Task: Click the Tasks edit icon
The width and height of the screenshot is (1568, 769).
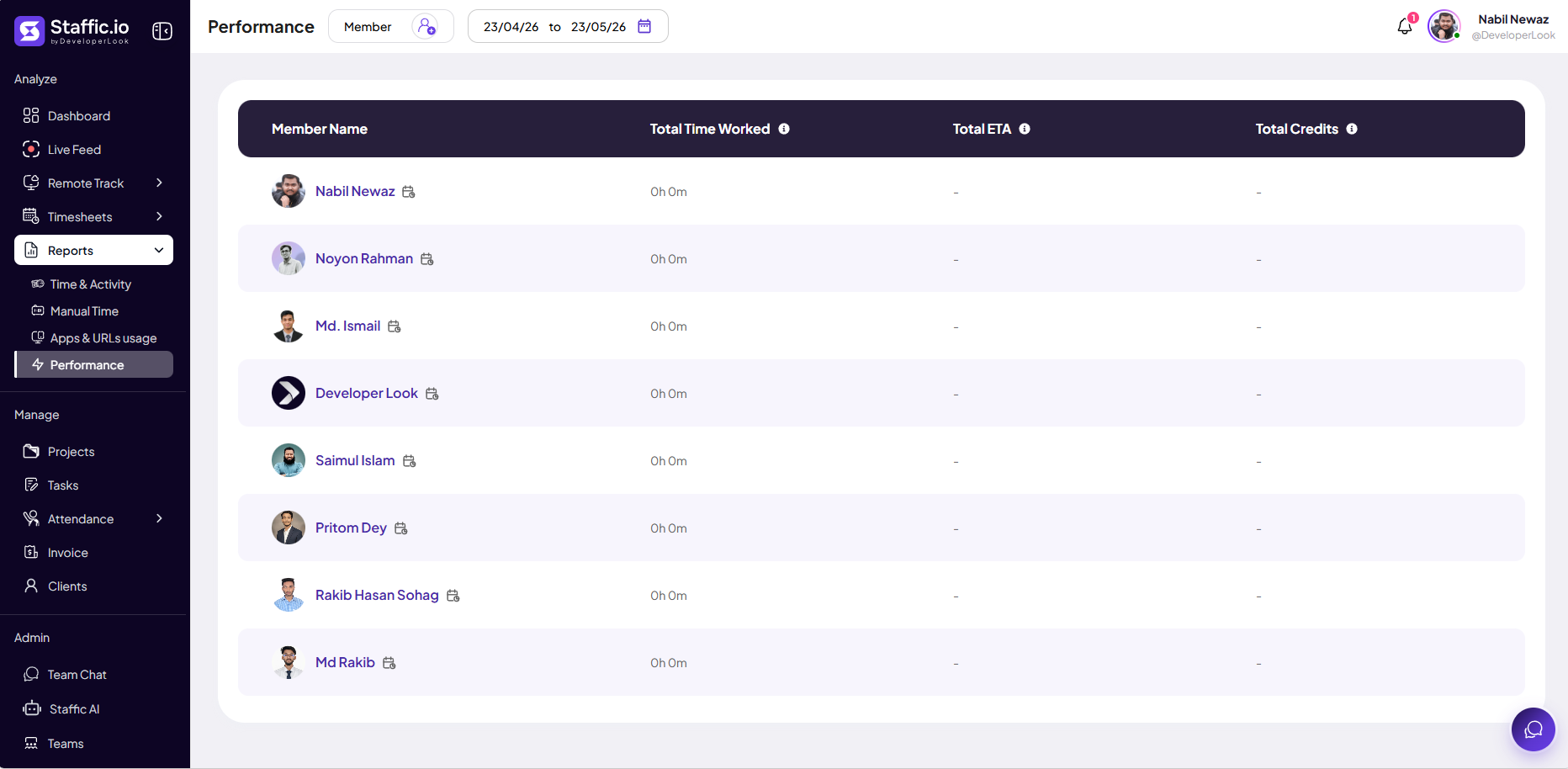Action: pyautogui.click(x=31, y=485)
